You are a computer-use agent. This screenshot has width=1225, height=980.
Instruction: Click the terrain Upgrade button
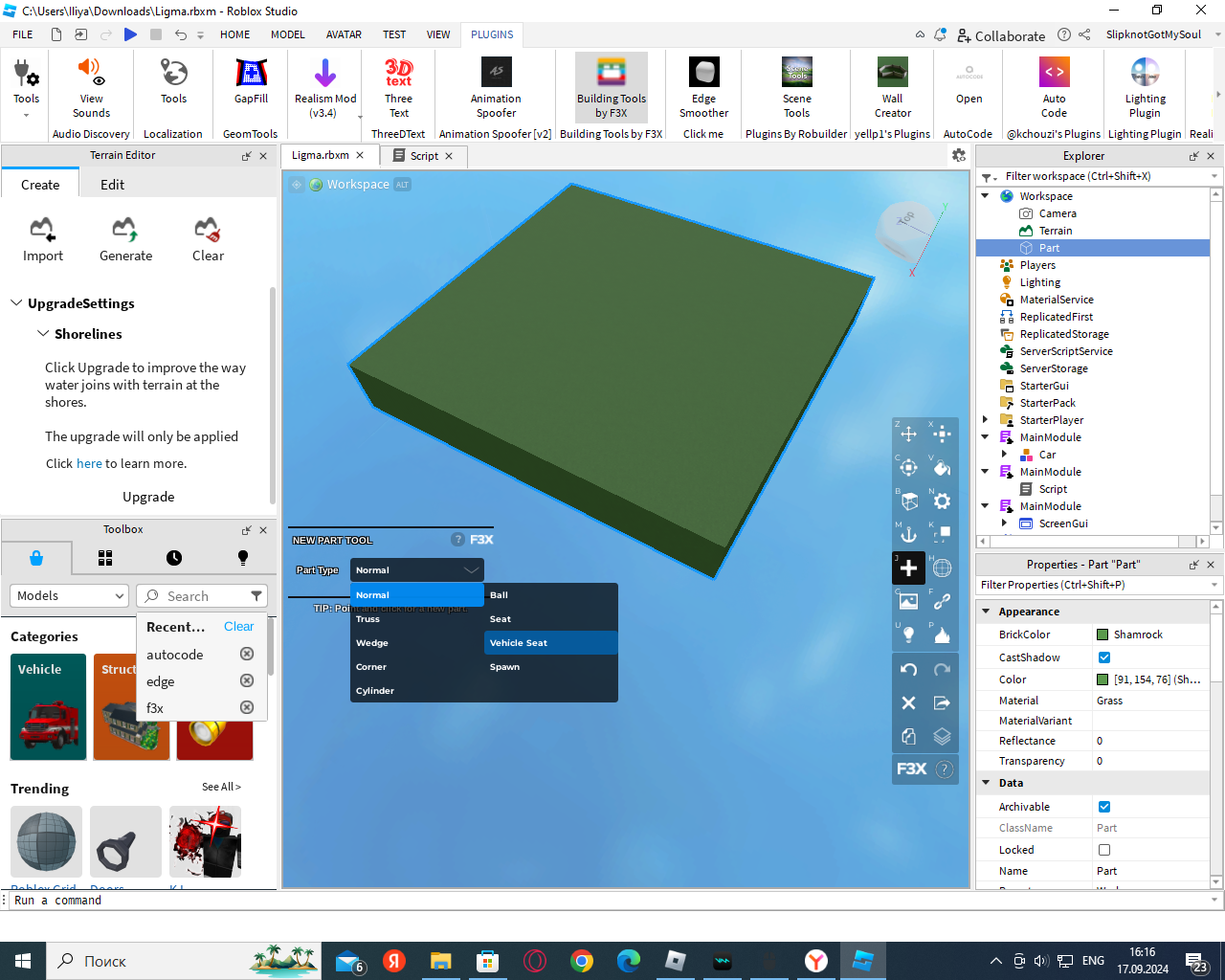coord(148,497)
